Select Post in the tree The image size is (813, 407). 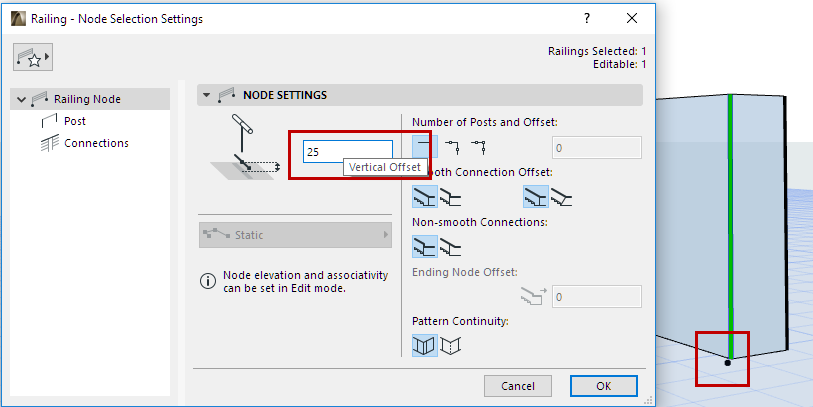(75, 121)
